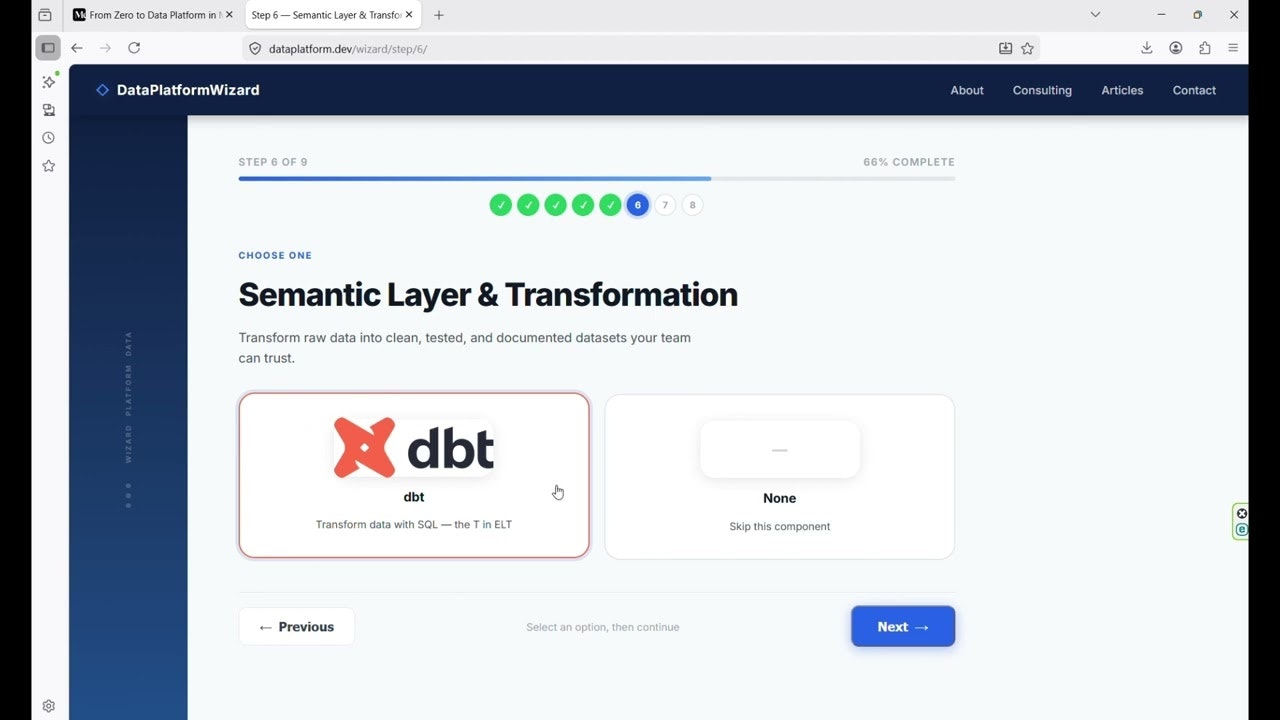Click 'Skip this component' text
Viewport: 1280px width, 720px height.
pos(780,527)
